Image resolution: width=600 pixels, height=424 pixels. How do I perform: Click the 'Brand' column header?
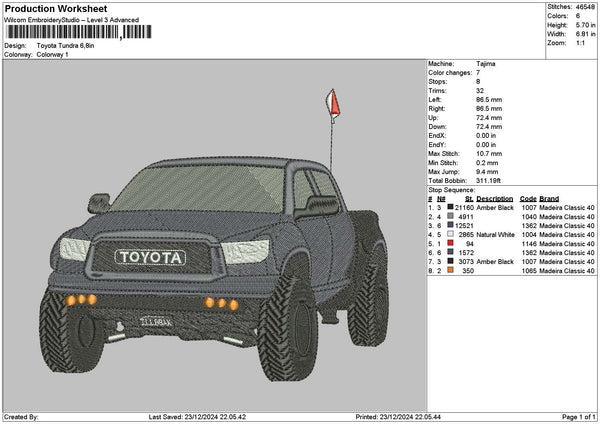point(549,199)
